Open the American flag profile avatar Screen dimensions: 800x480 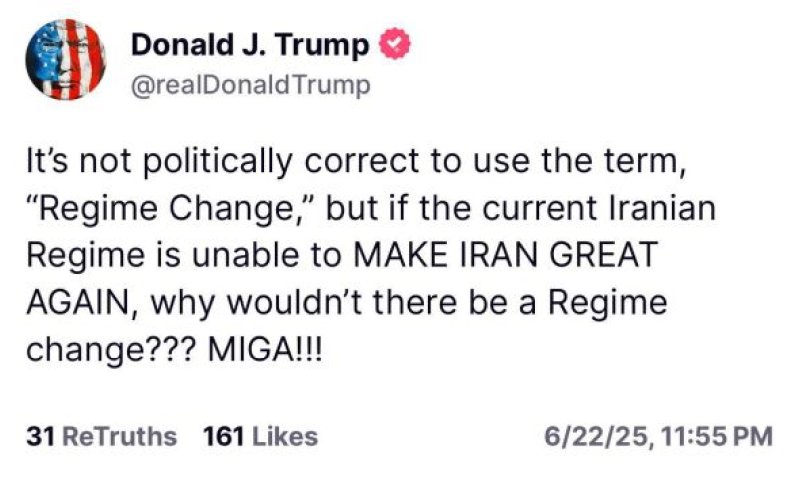pyautogui.click(x=66, y=60)
